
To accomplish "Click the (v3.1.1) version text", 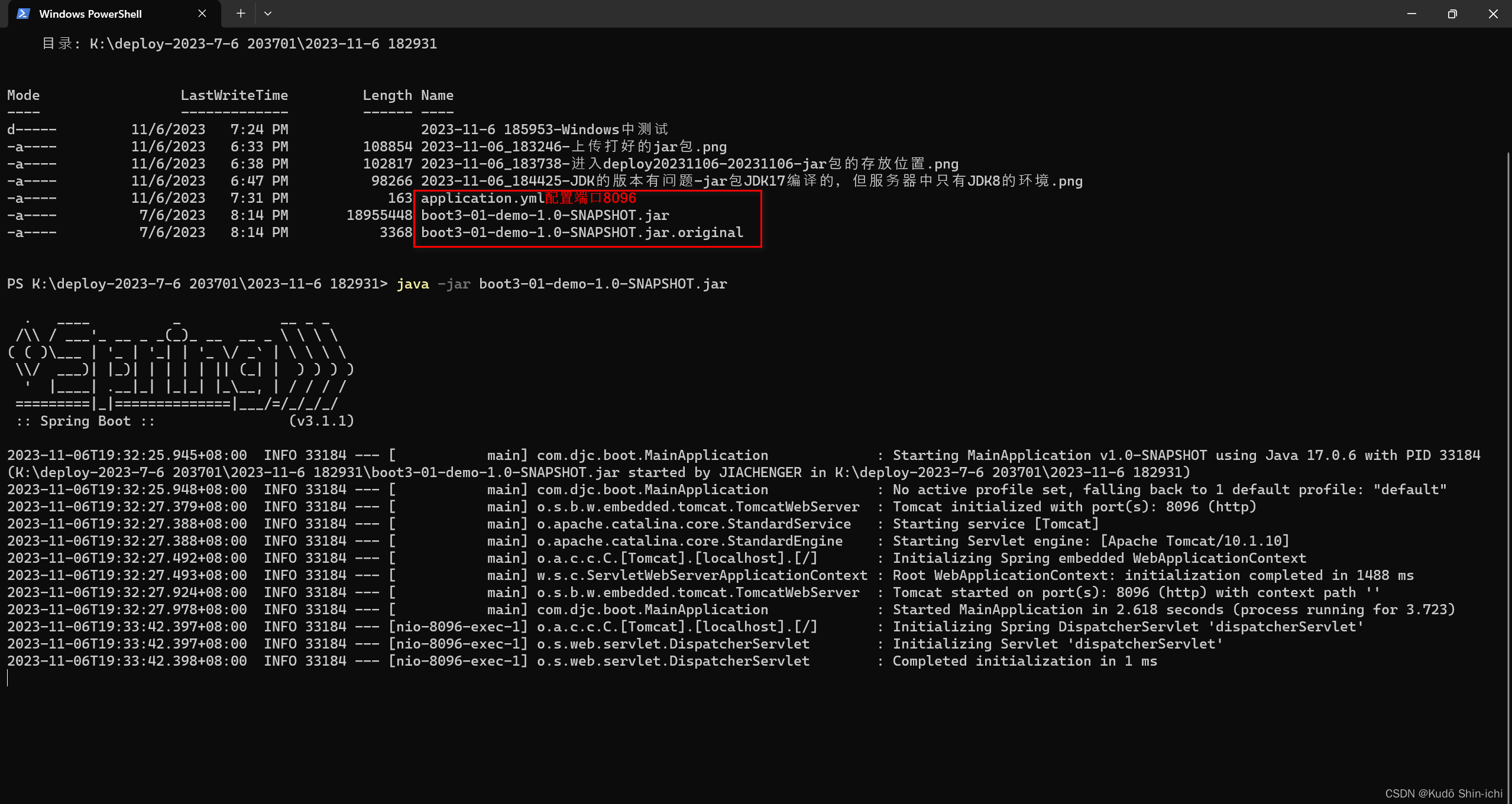I will coord(322,422).
